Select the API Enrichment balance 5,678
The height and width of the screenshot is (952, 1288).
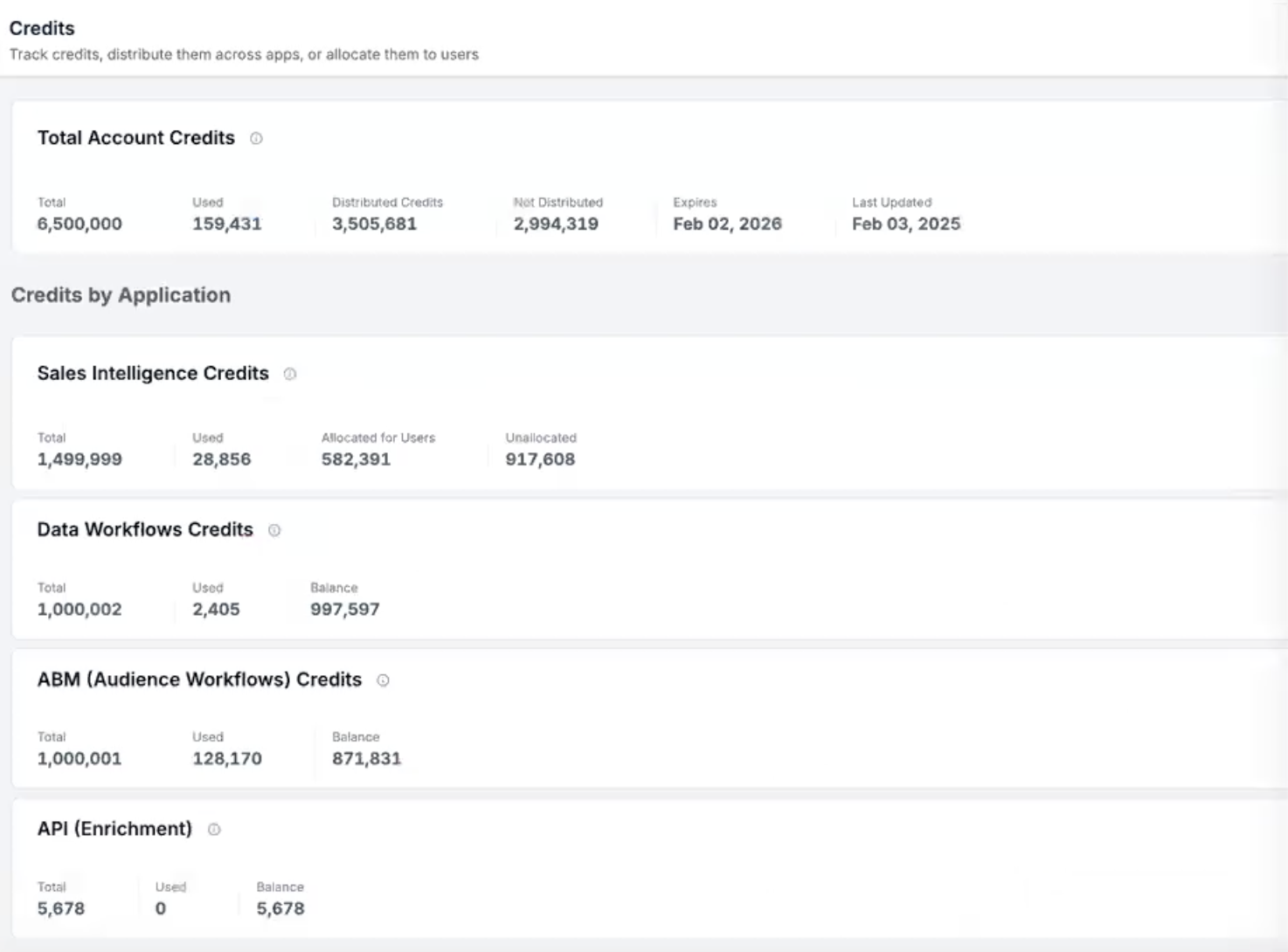click(280, 909)
